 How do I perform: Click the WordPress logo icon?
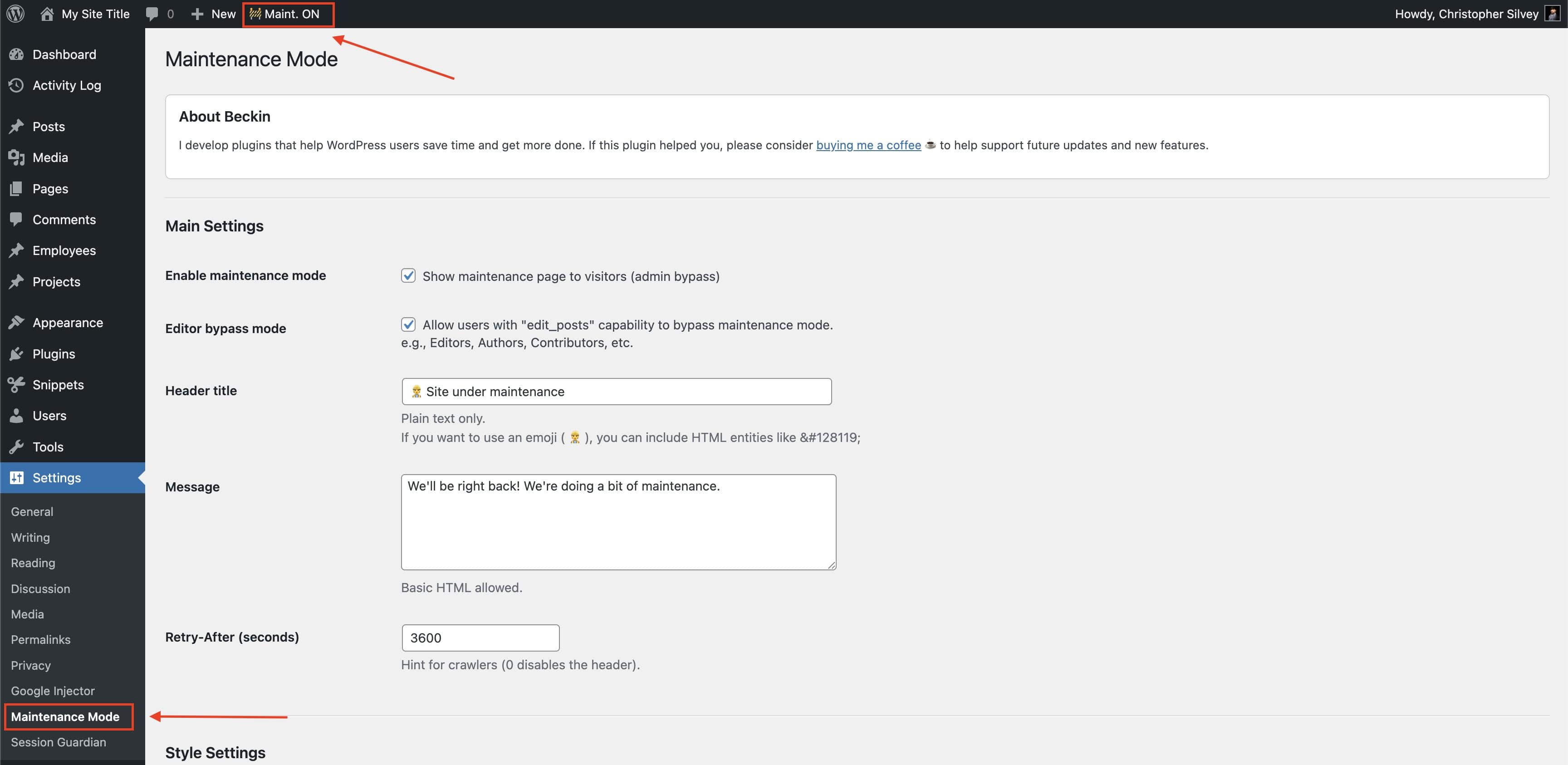[x=16, y=14]
